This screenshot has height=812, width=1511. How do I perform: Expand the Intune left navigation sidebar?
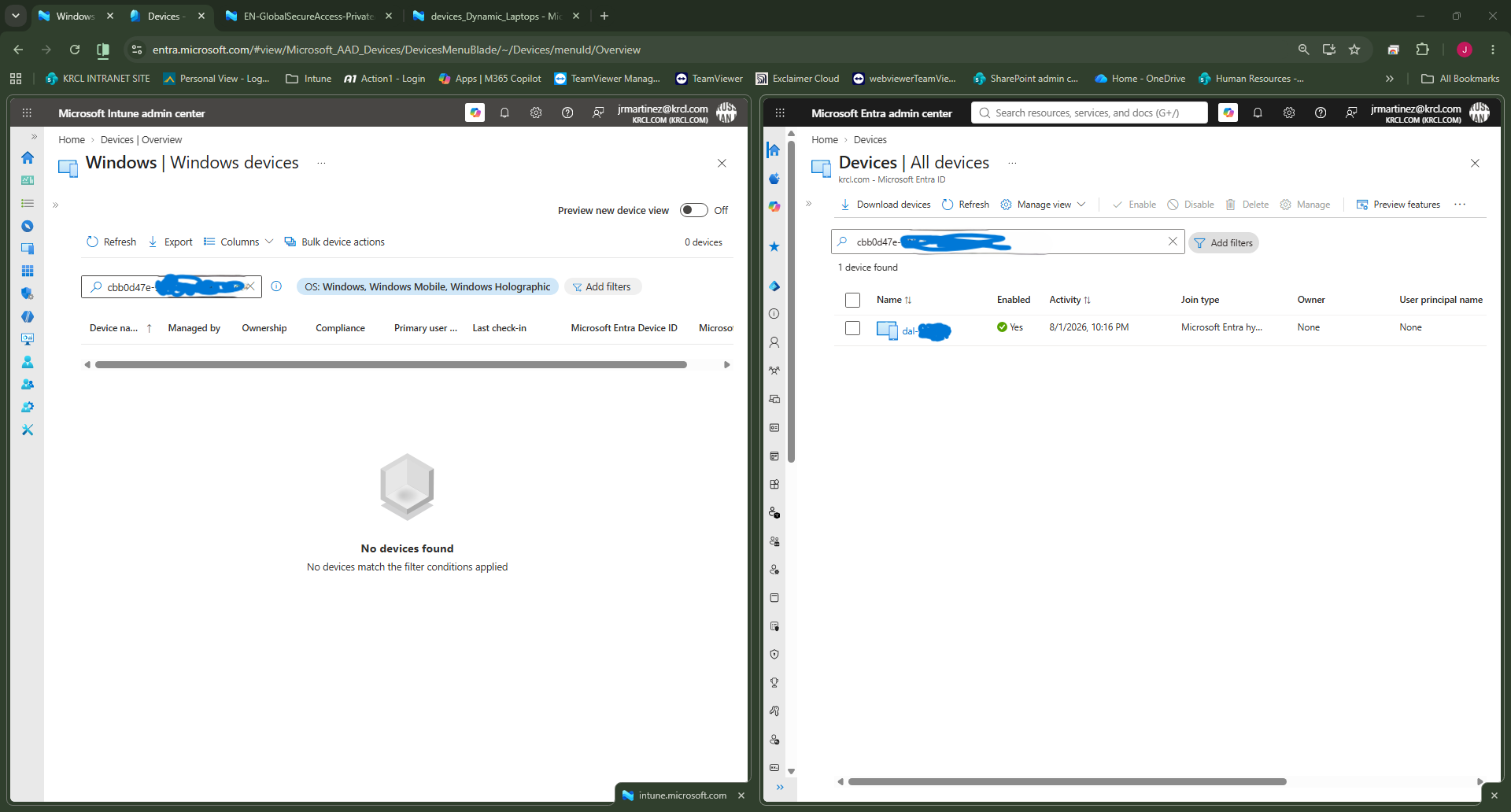[x=34, y=136]
